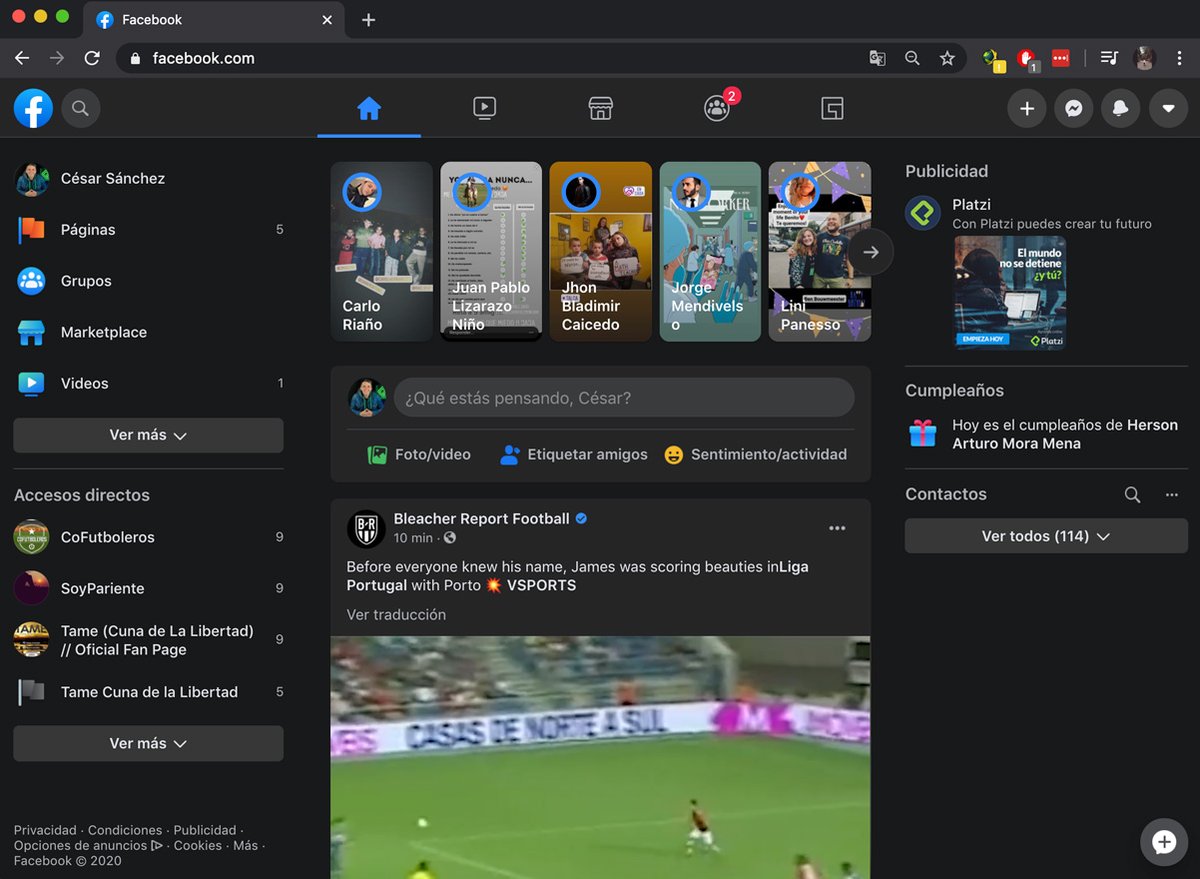The width and height of the screenshot is (1200, 879).
Task: Open Messenger from the header
Action: click(1074, 108)
